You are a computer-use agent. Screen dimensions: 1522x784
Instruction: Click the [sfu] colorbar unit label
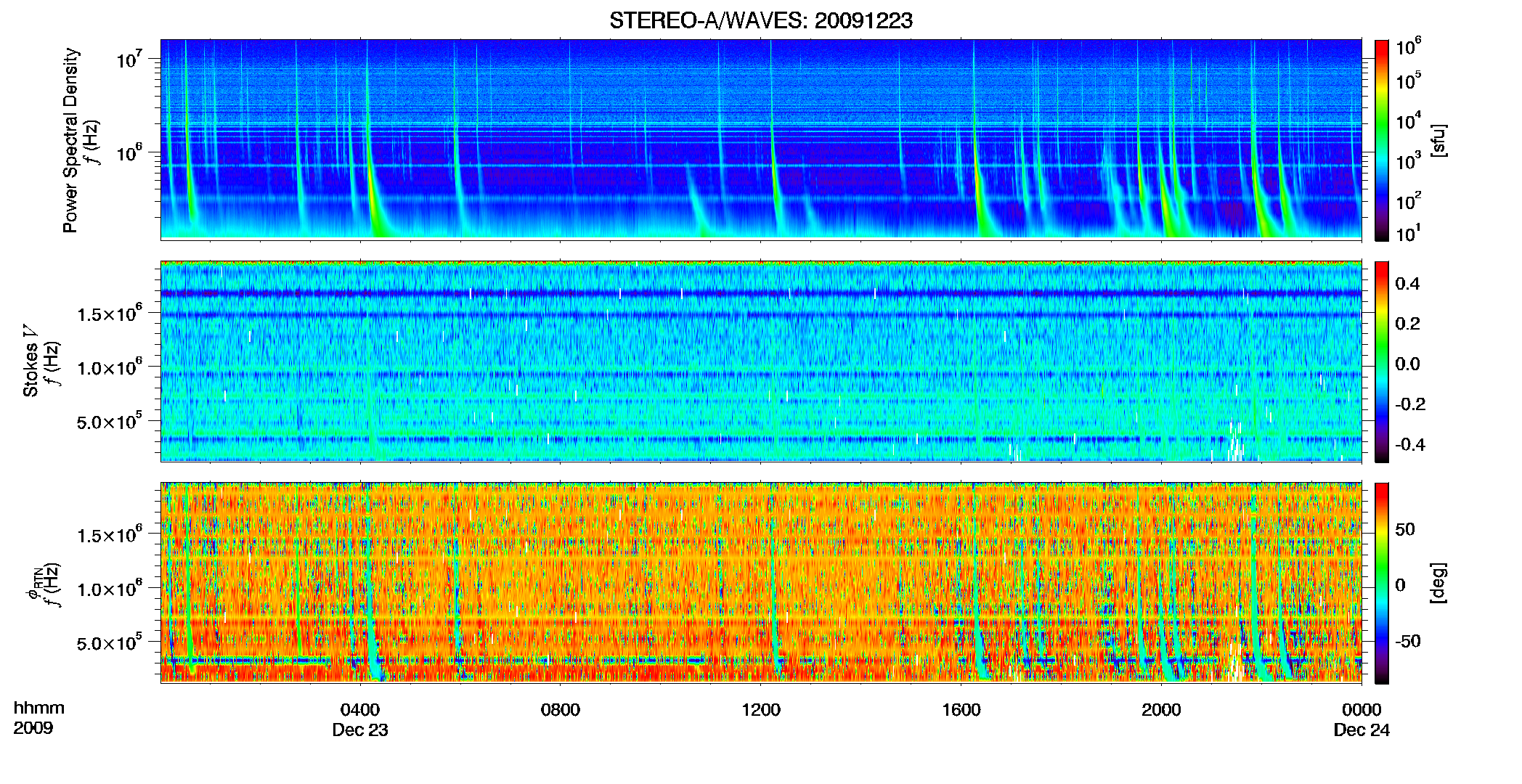point(1439,140)
